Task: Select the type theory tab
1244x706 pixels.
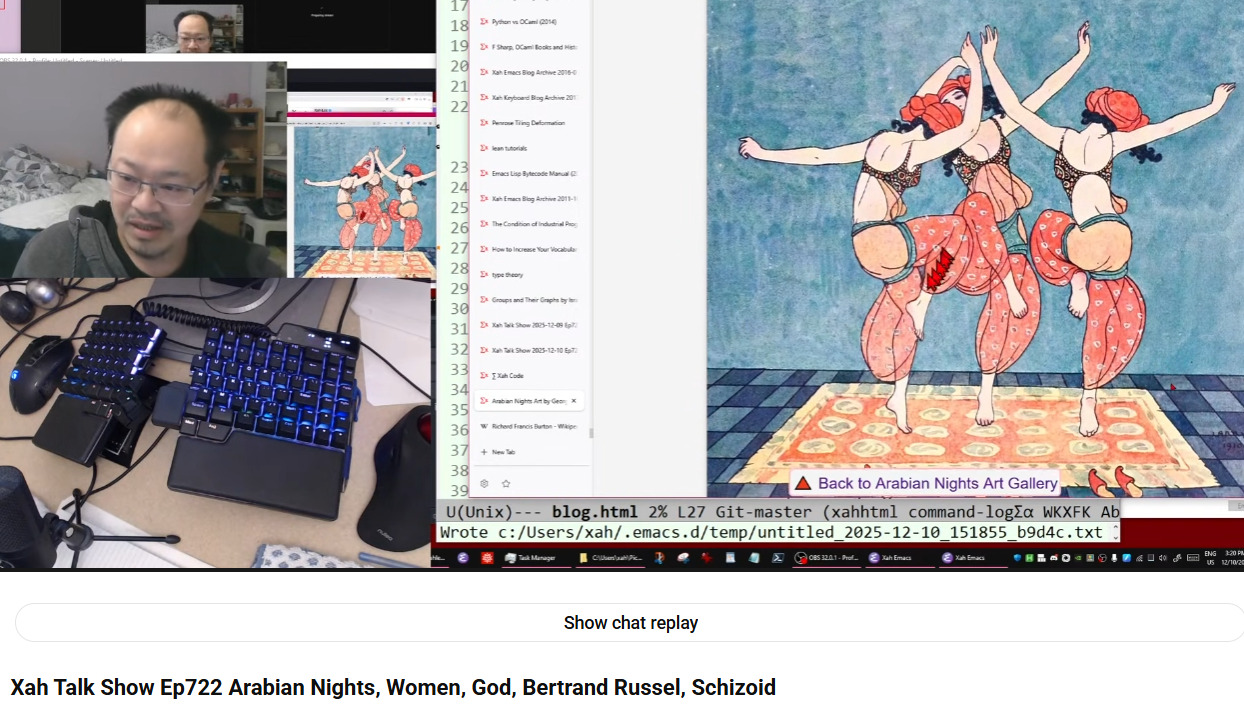Action: tap(507, 274)
